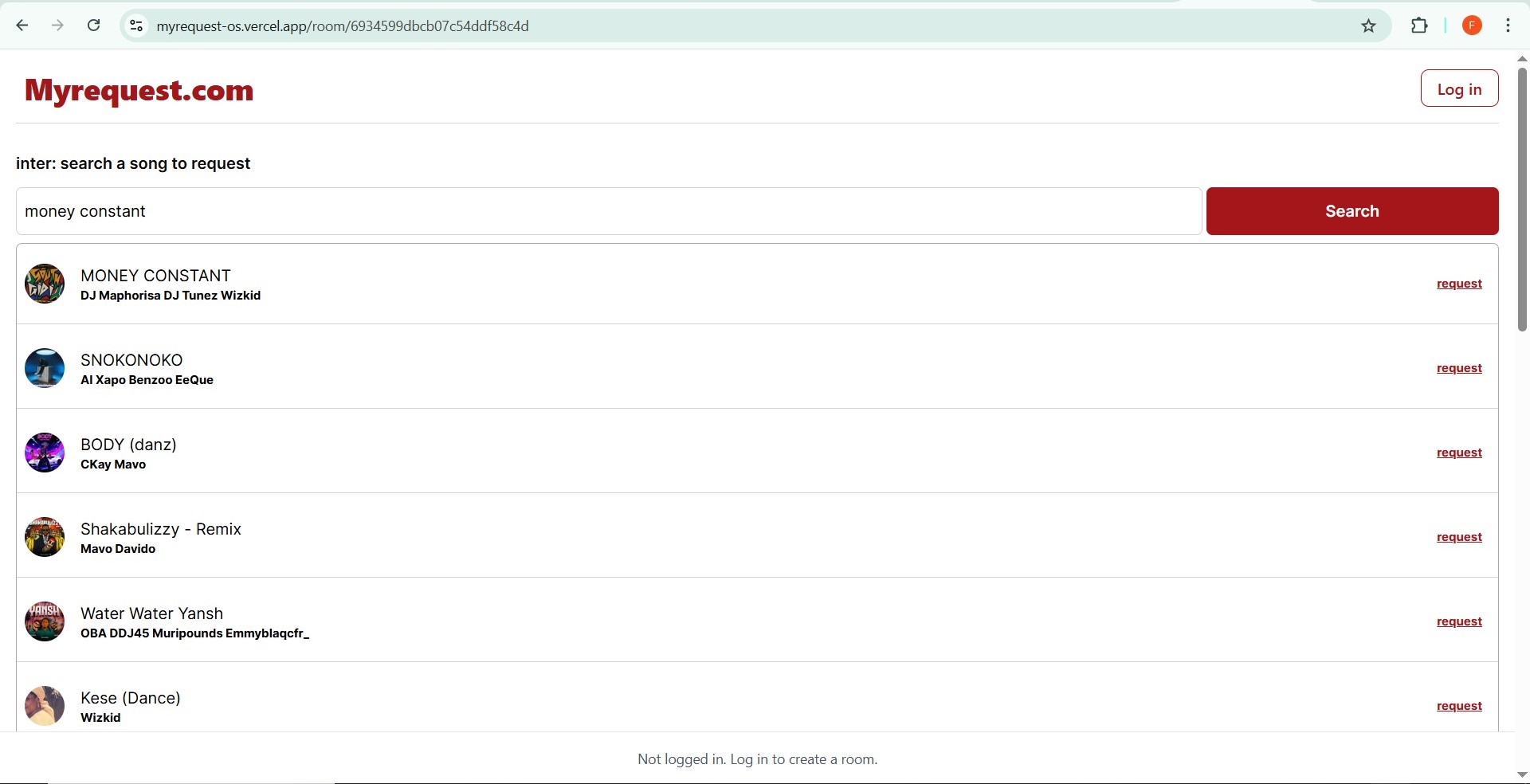Click the browser back arrow
Viewport: 1530px width, 784px height.
click(x=22, y=25)
